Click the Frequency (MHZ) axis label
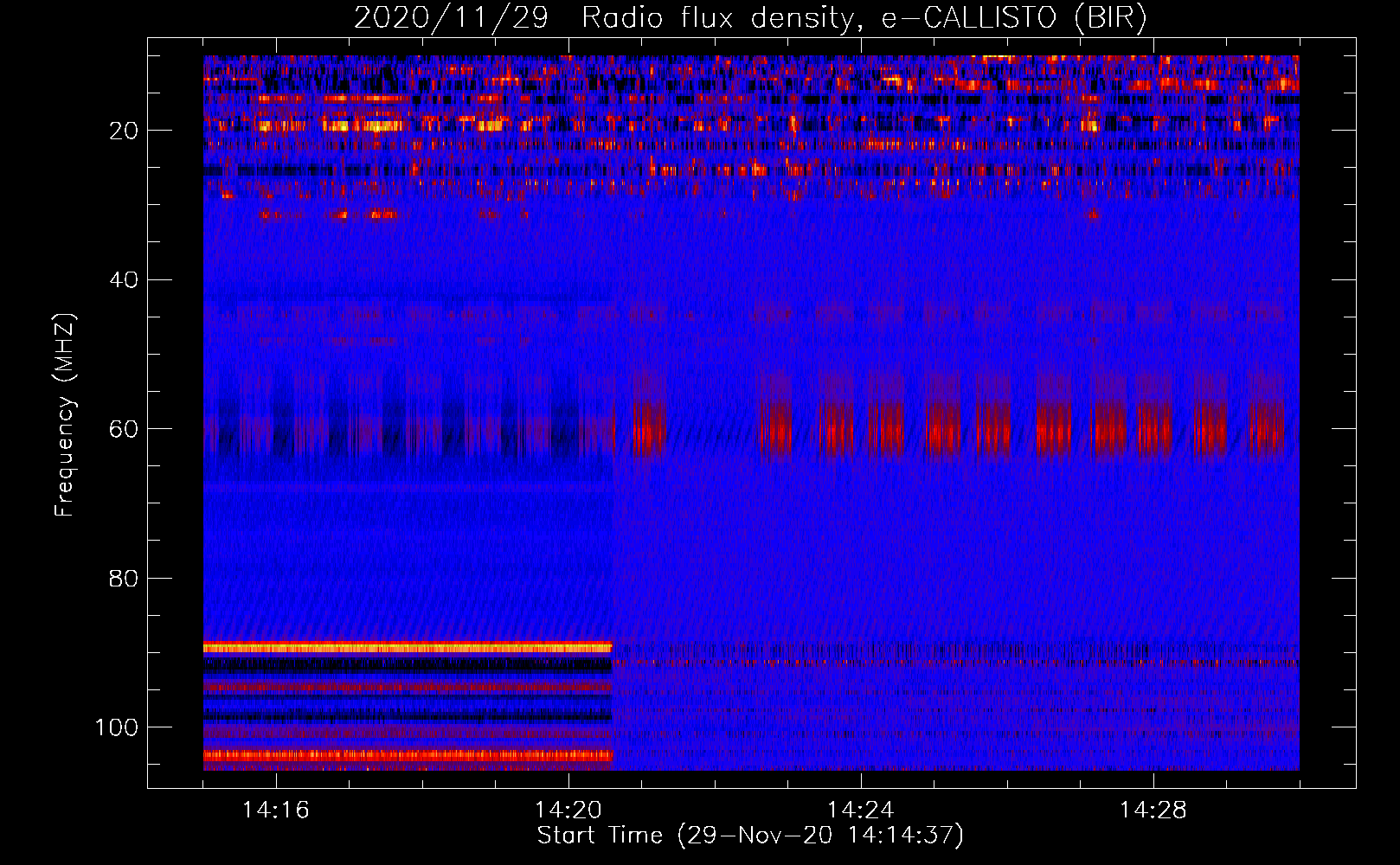 tap(65, 415)
